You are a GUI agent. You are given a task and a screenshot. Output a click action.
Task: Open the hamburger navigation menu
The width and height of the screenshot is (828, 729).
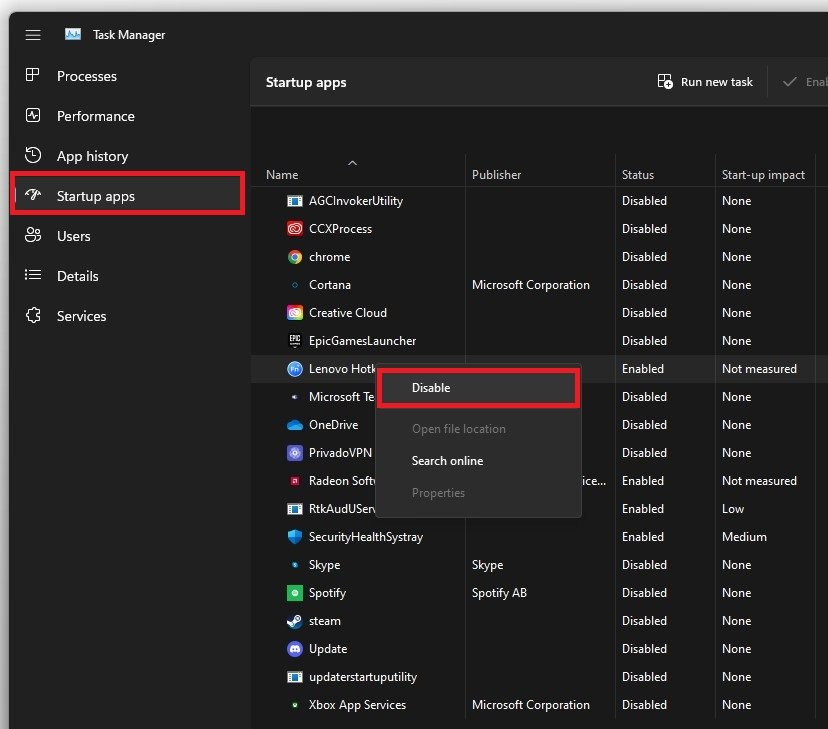click(x=33, y=35)
